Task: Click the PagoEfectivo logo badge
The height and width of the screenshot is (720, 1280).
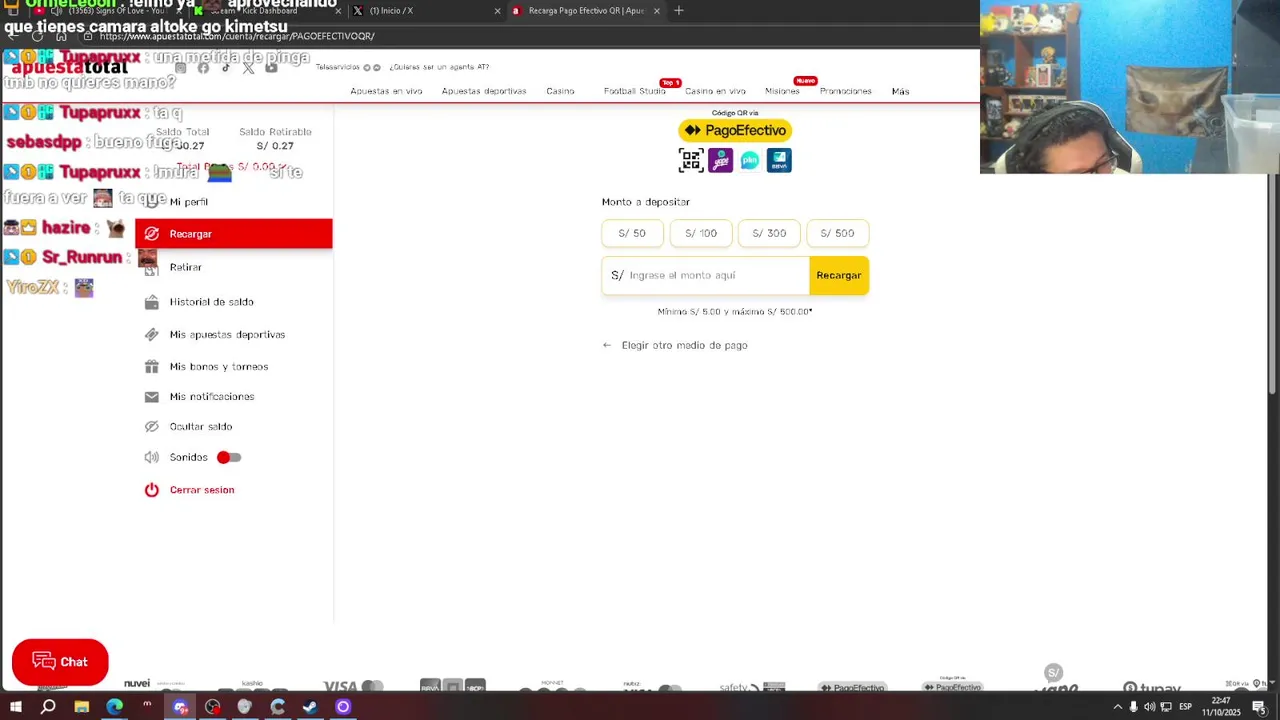Action: 735,131
